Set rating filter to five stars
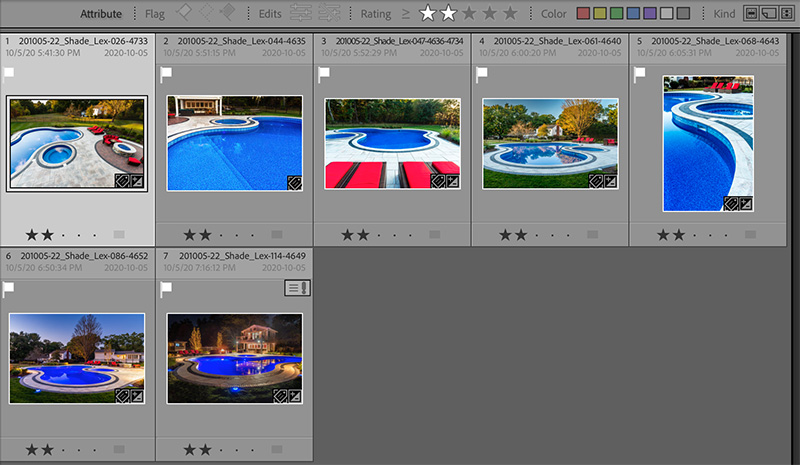 [x=511, y=14]
